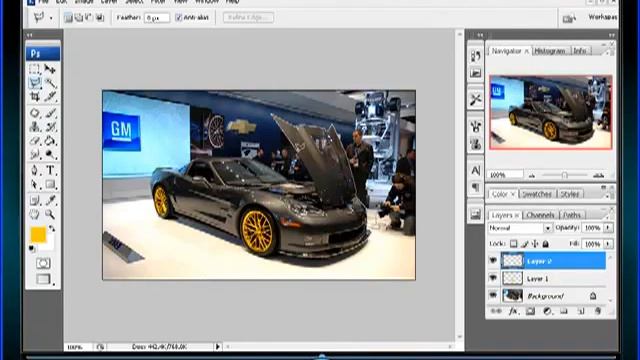Select the Type tool
This screenshot has height=360, width=640.
(x=50, y=170)
